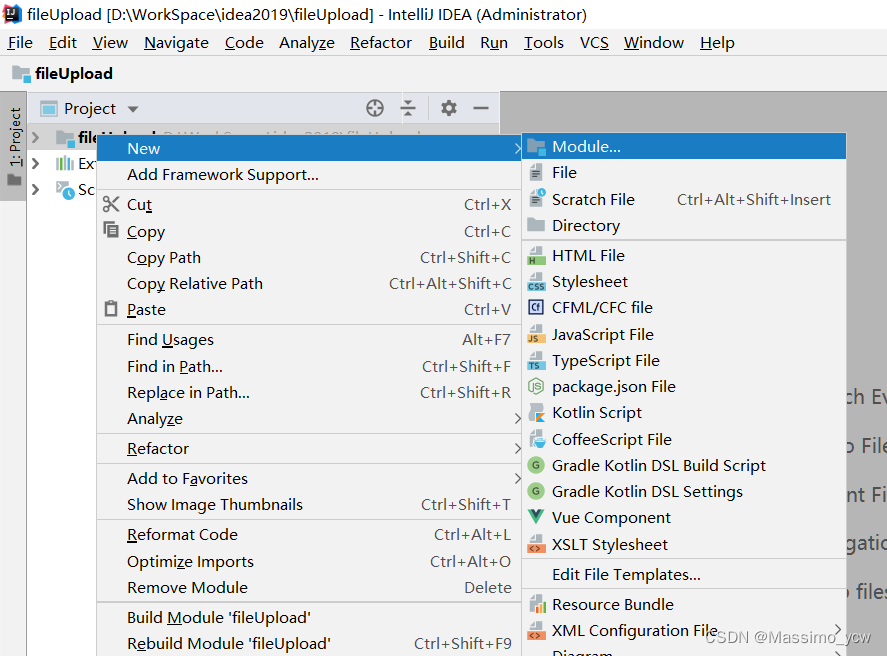Expand the Analyze submenu arrow
Viewport: 887px width, 656px height.
click(x=517, y=418)
